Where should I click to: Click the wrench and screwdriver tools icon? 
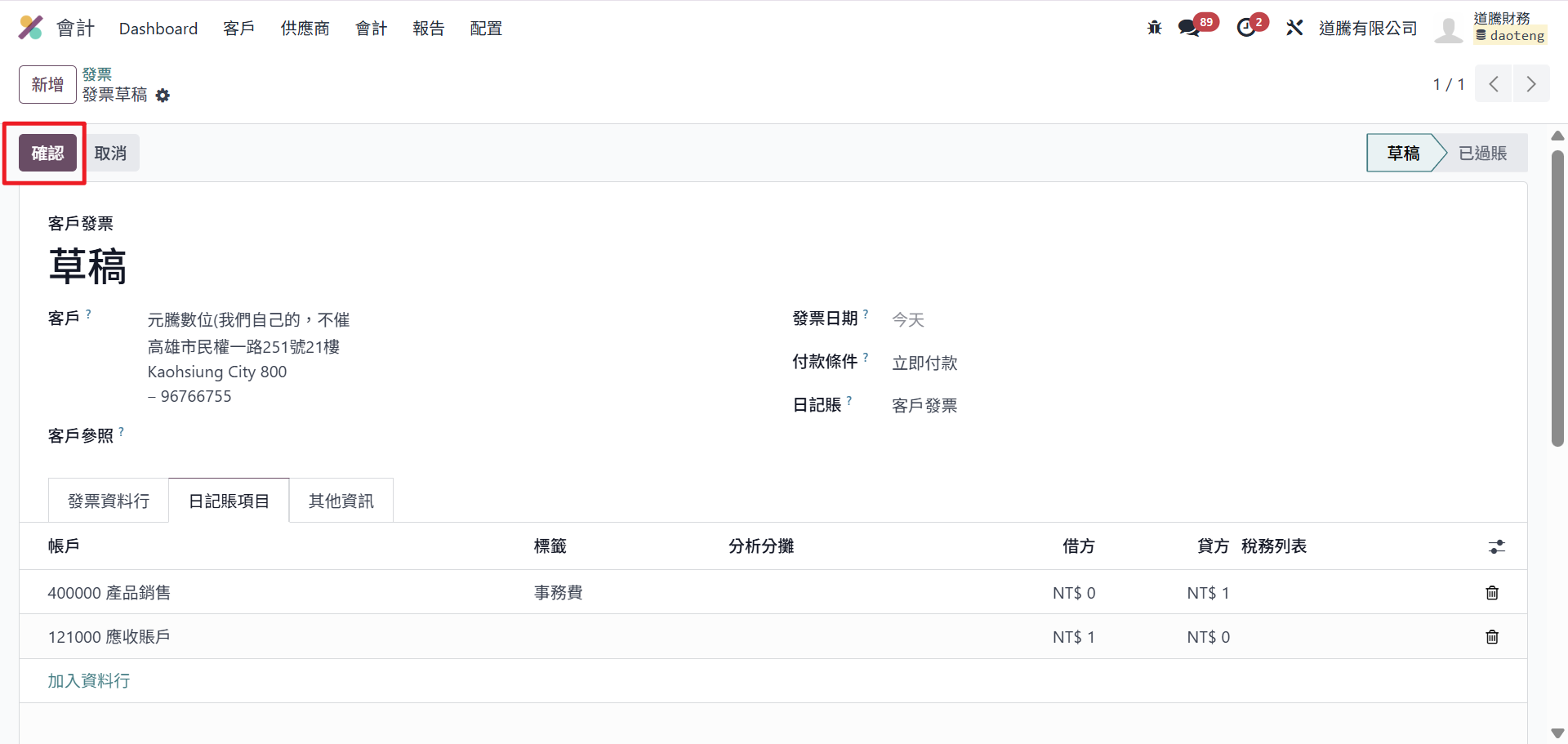[x=1294, y=28]
